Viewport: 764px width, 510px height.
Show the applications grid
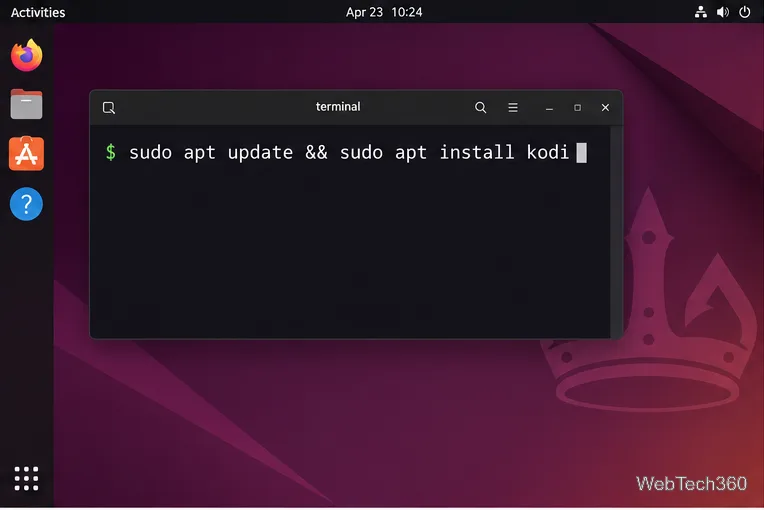(26, 478)
